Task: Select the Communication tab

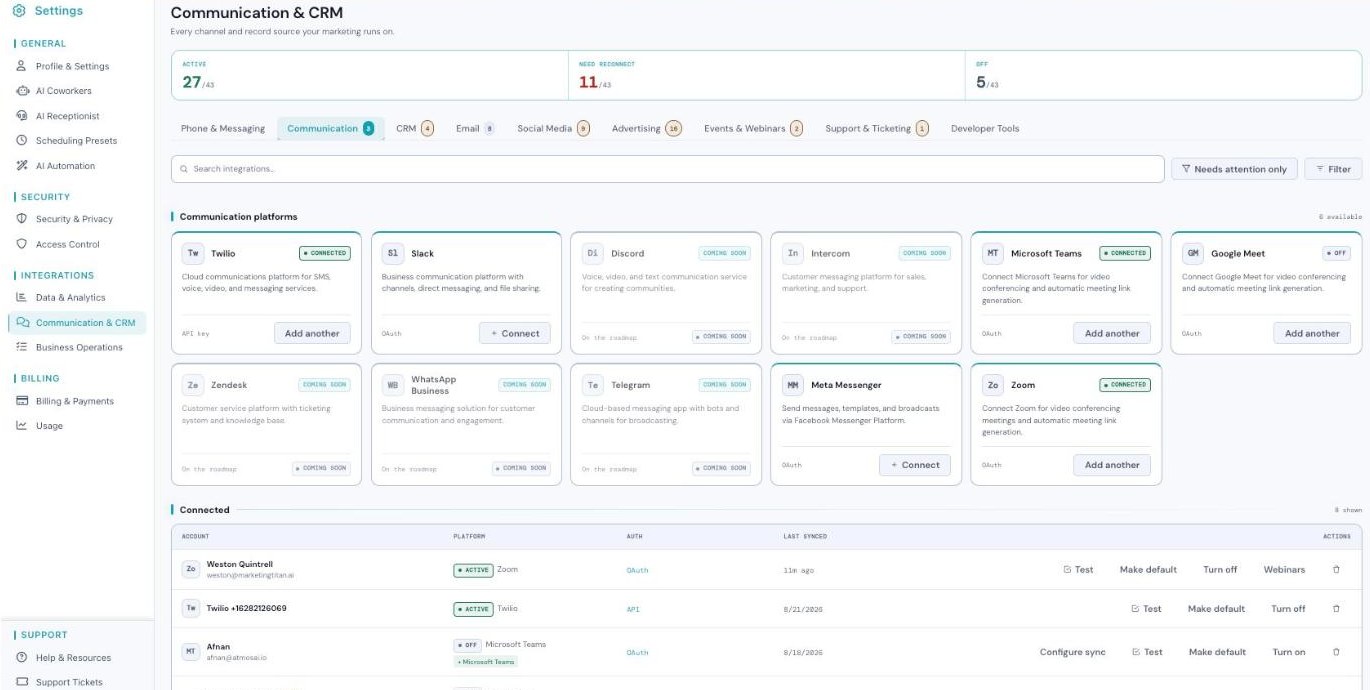Action: click(330, 128)
